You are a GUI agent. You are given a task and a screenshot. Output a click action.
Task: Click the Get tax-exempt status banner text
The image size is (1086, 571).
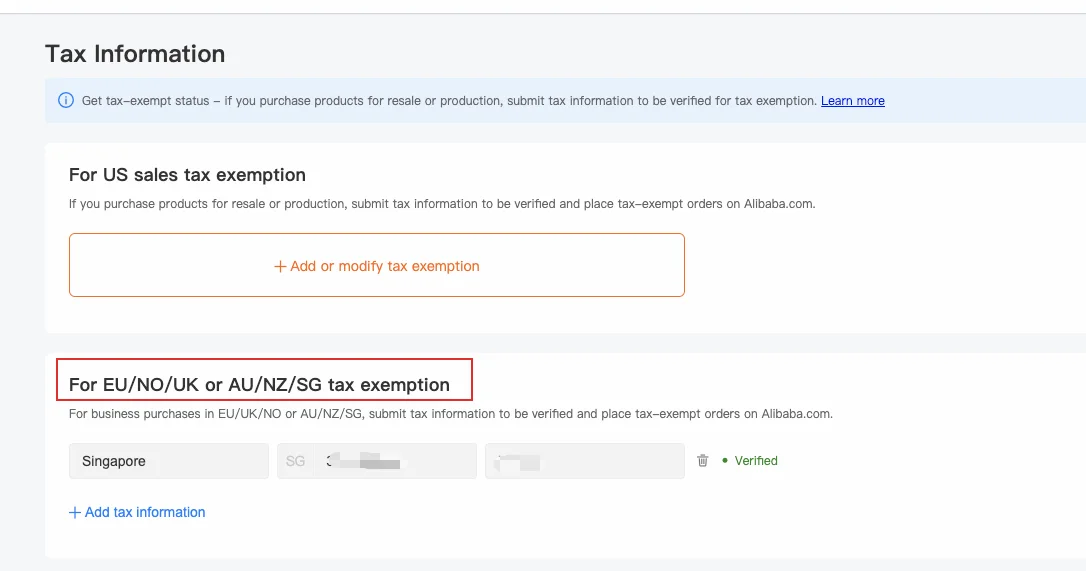[450, 101]
